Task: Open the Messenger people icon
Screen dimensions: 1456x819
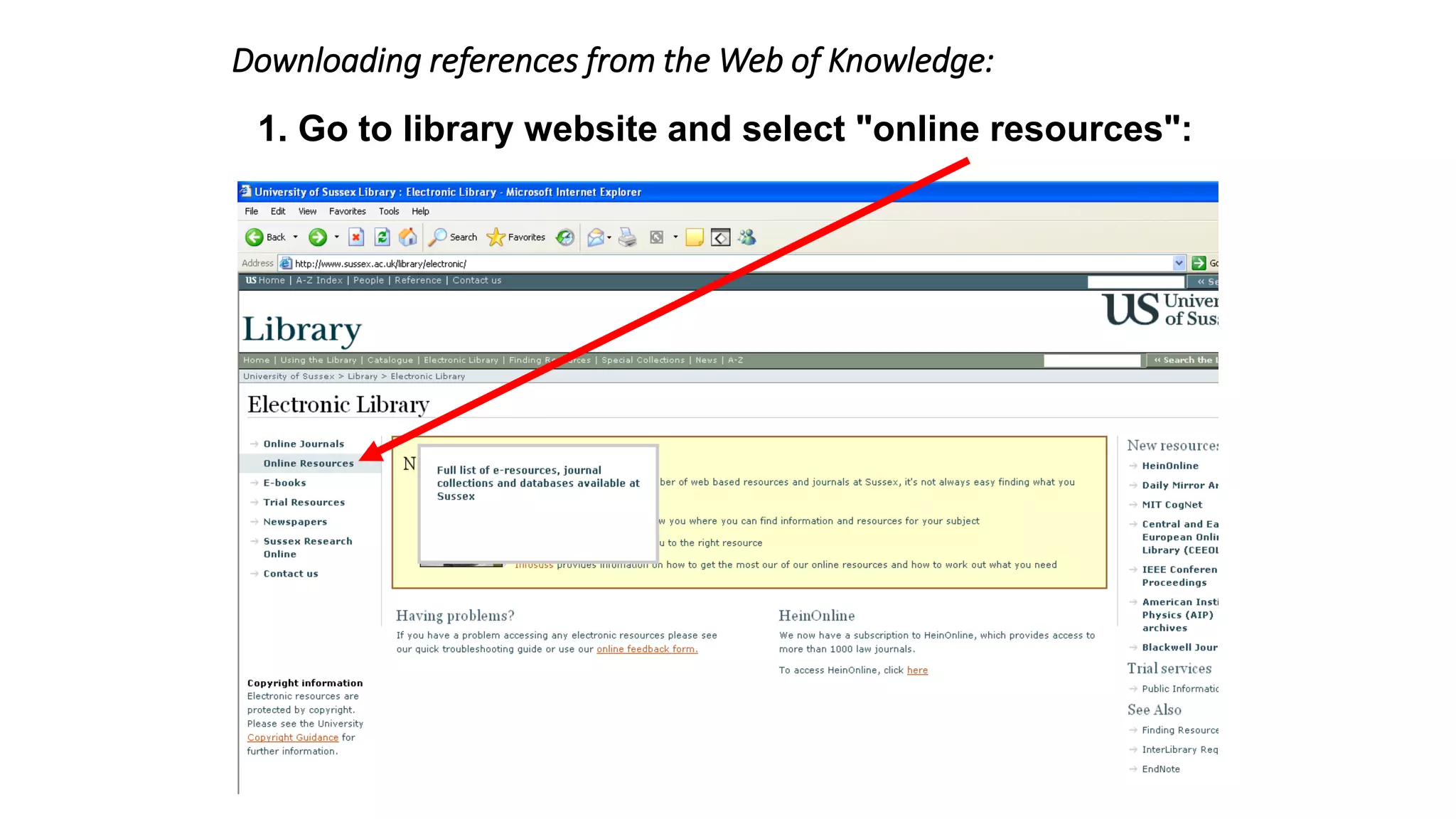Action: pos(747,237)
